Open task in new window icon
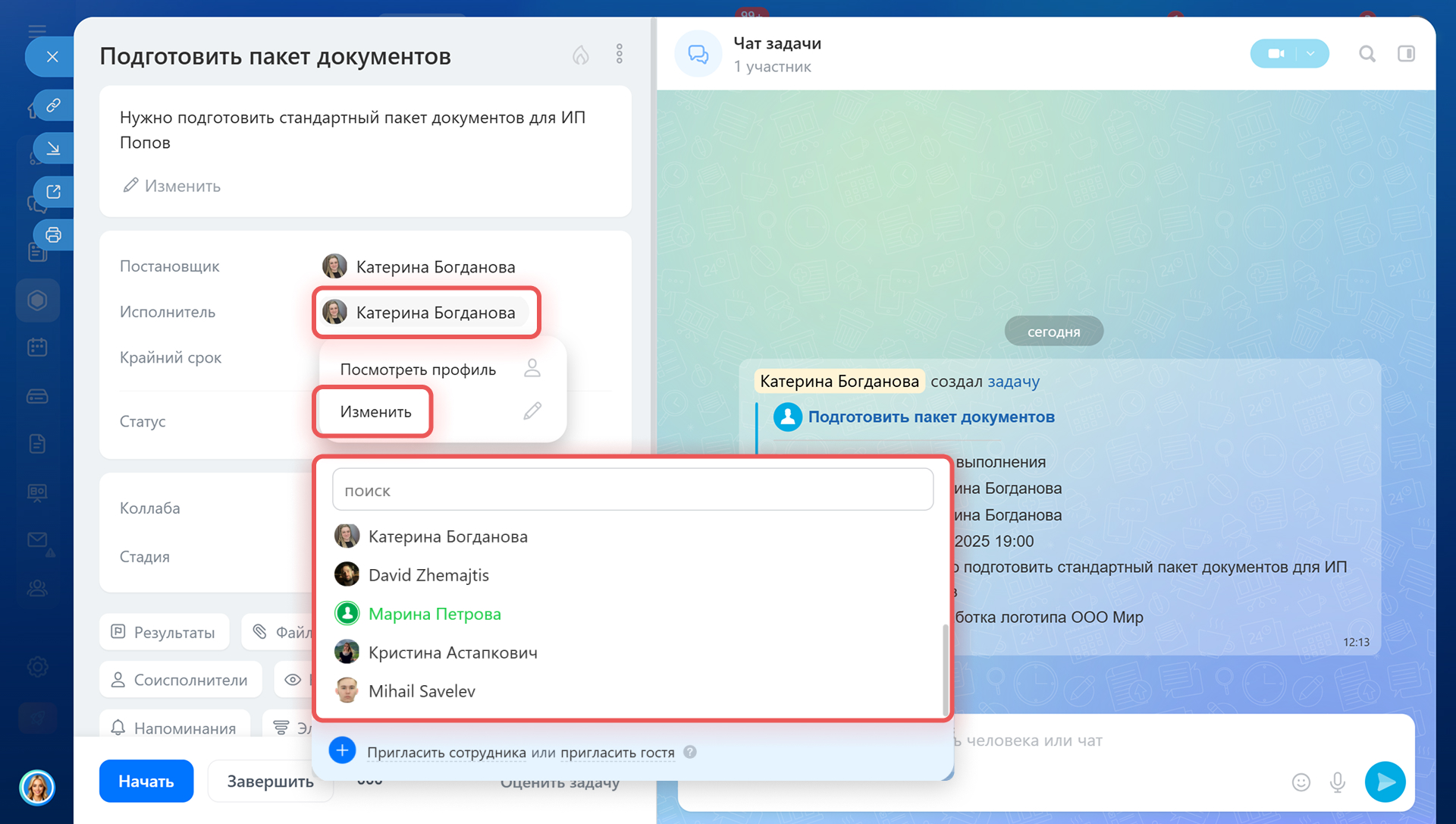This screenshot has width=1456, height=824. point(53,191)
